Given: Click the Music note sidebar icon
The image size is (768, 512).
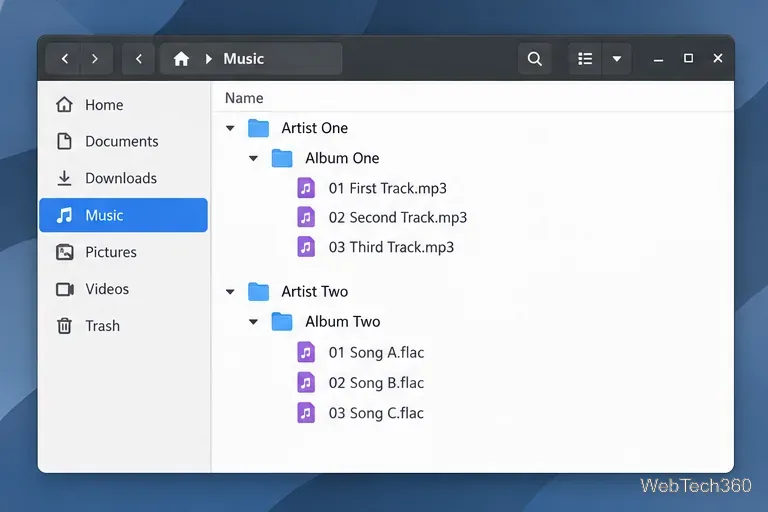Looking at the screenshot, I should pyautogui.click(x=64, y=215).
